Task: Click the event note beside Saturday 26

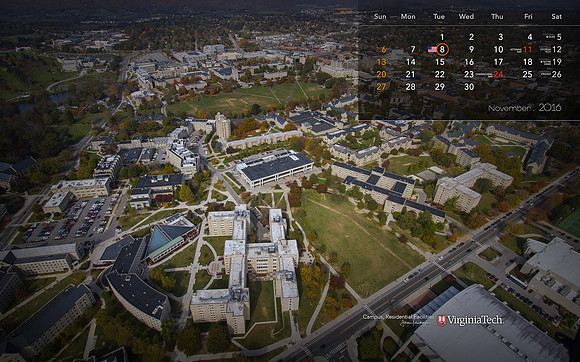Action: [546, 74]
